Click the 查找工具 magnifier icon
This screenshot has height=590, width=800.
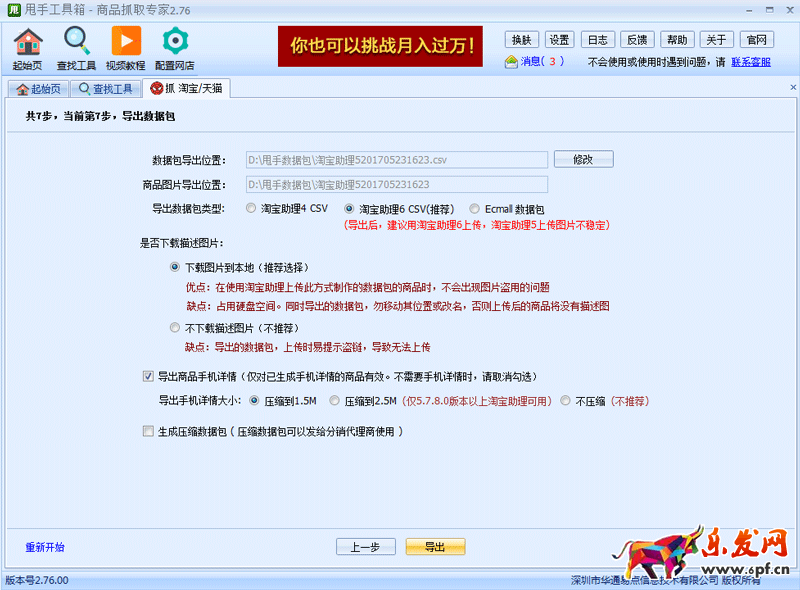[77, 42]
